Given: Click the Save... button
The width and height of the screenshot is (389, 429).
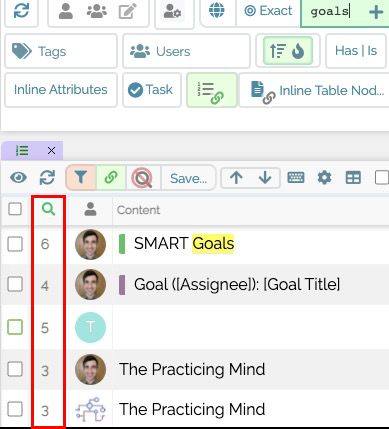Looking at the screenshot, I should (x=188, y=178).
